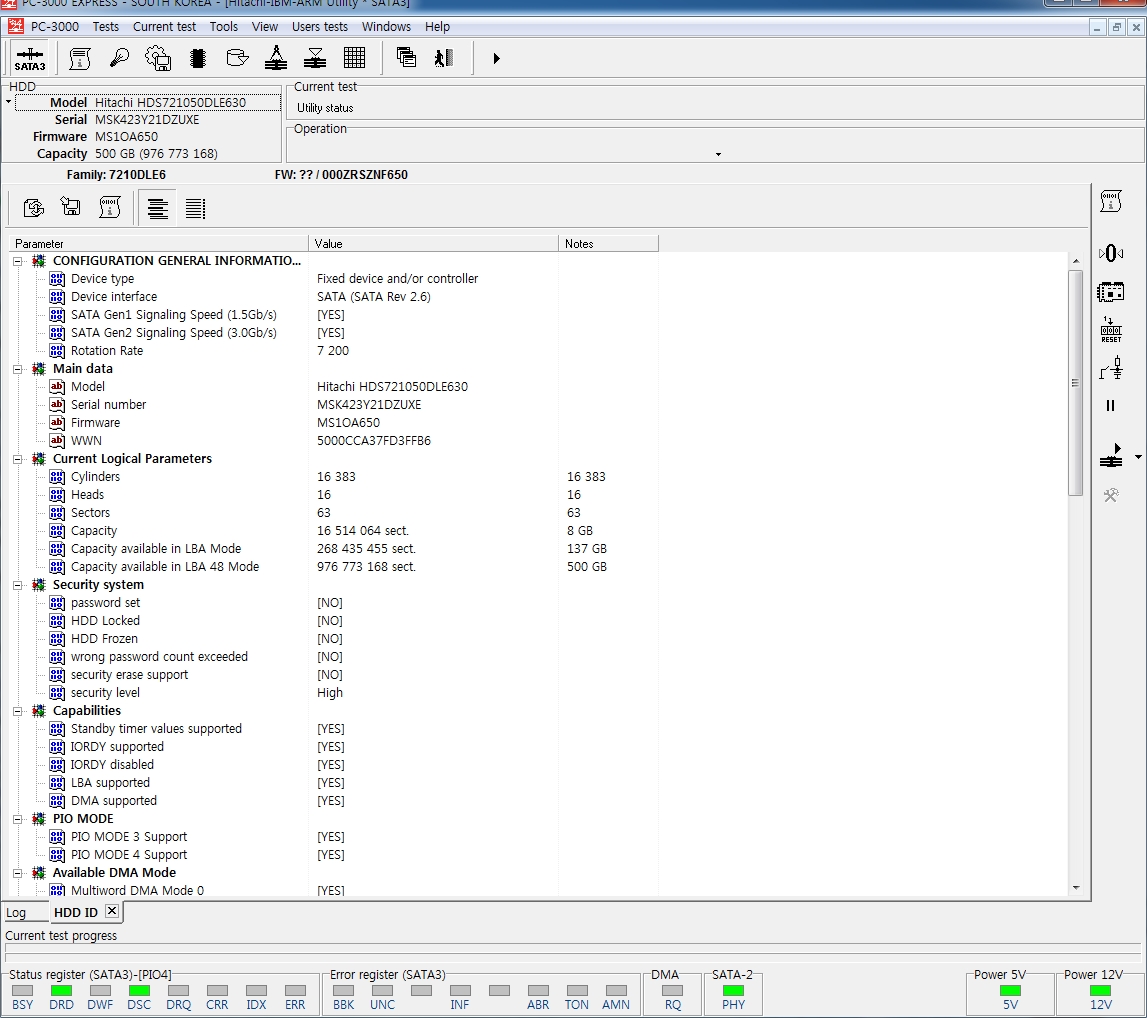Open the sector grid icon in the toolbar
The width and height of the screenshot is (1147, 1018).
click(x=354, y=58)
